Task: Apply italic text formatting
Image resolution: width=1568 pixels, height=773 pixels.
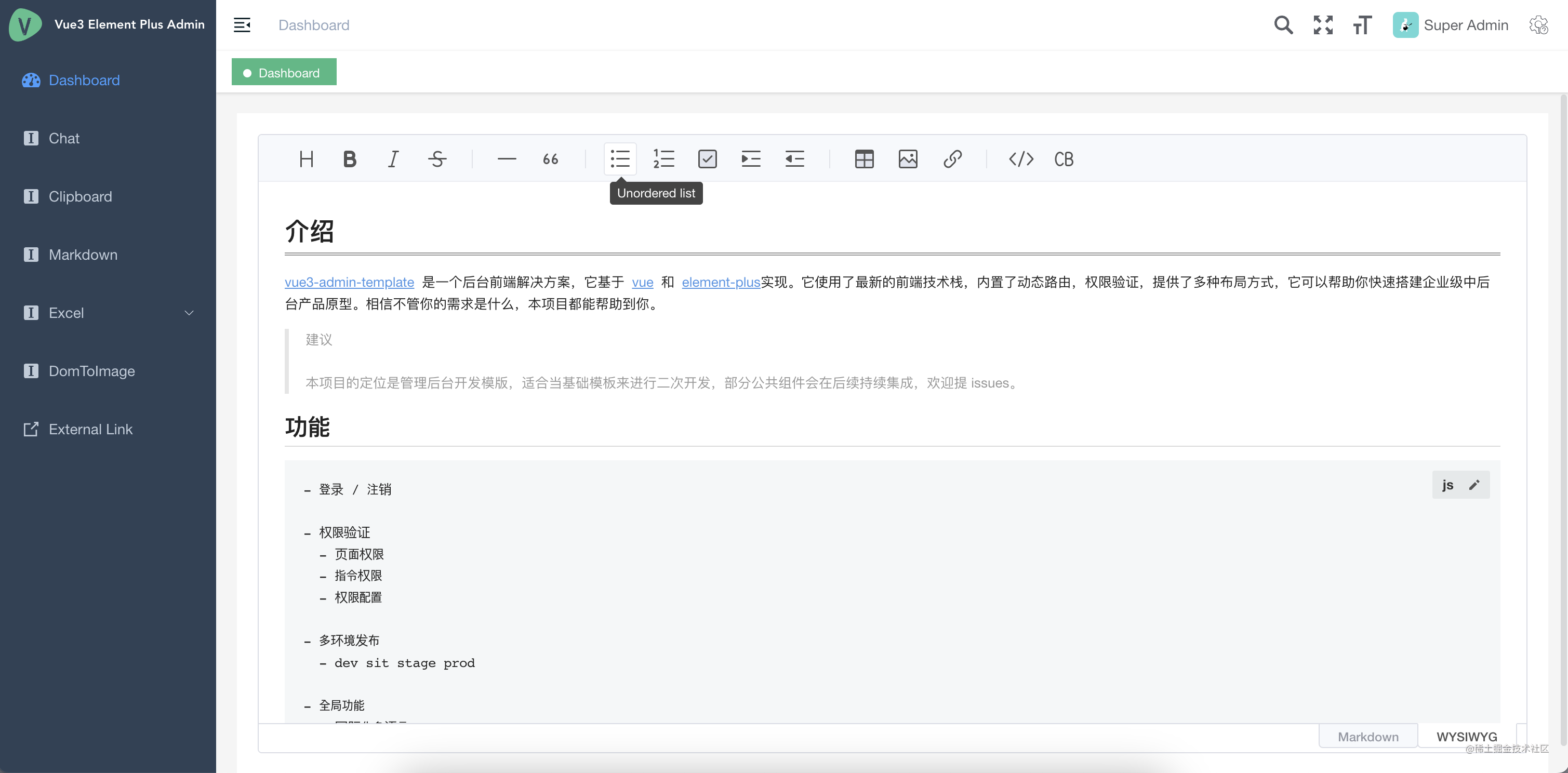Action: tap(393, 159)
